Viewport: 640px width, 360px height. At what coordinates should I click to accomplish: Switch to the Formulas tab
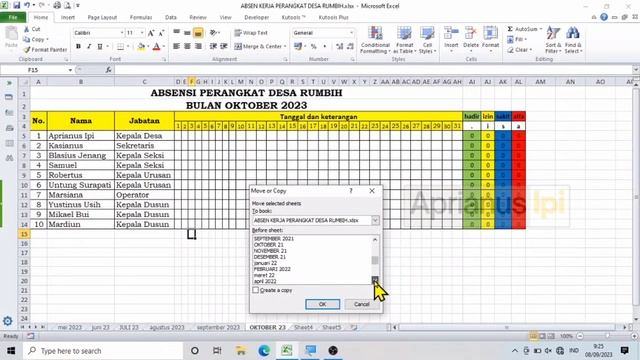coord(141,18)
